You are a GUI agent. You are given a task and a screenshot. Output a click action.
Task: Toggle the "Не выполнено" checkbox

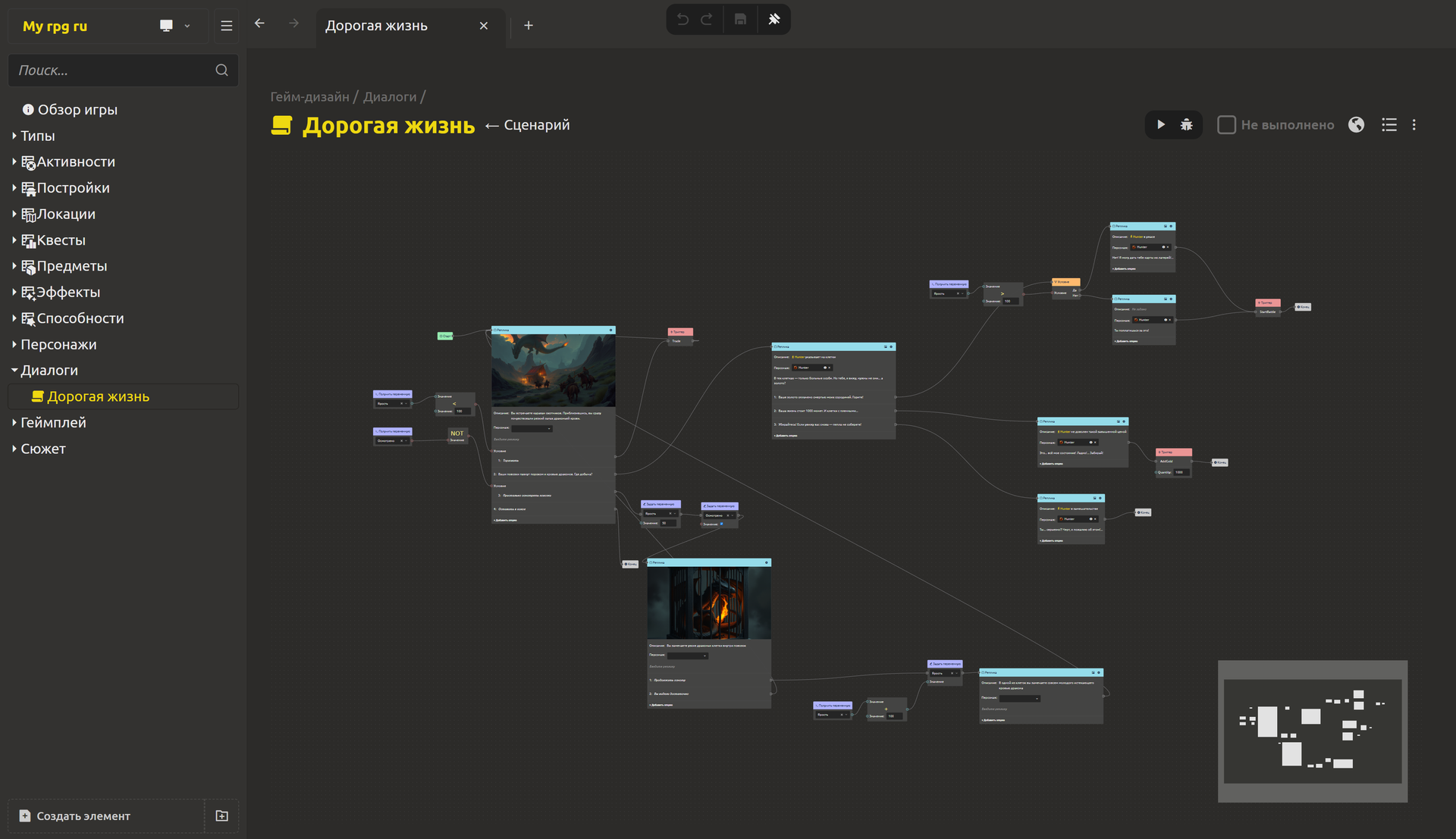(x=1226, y=125)
